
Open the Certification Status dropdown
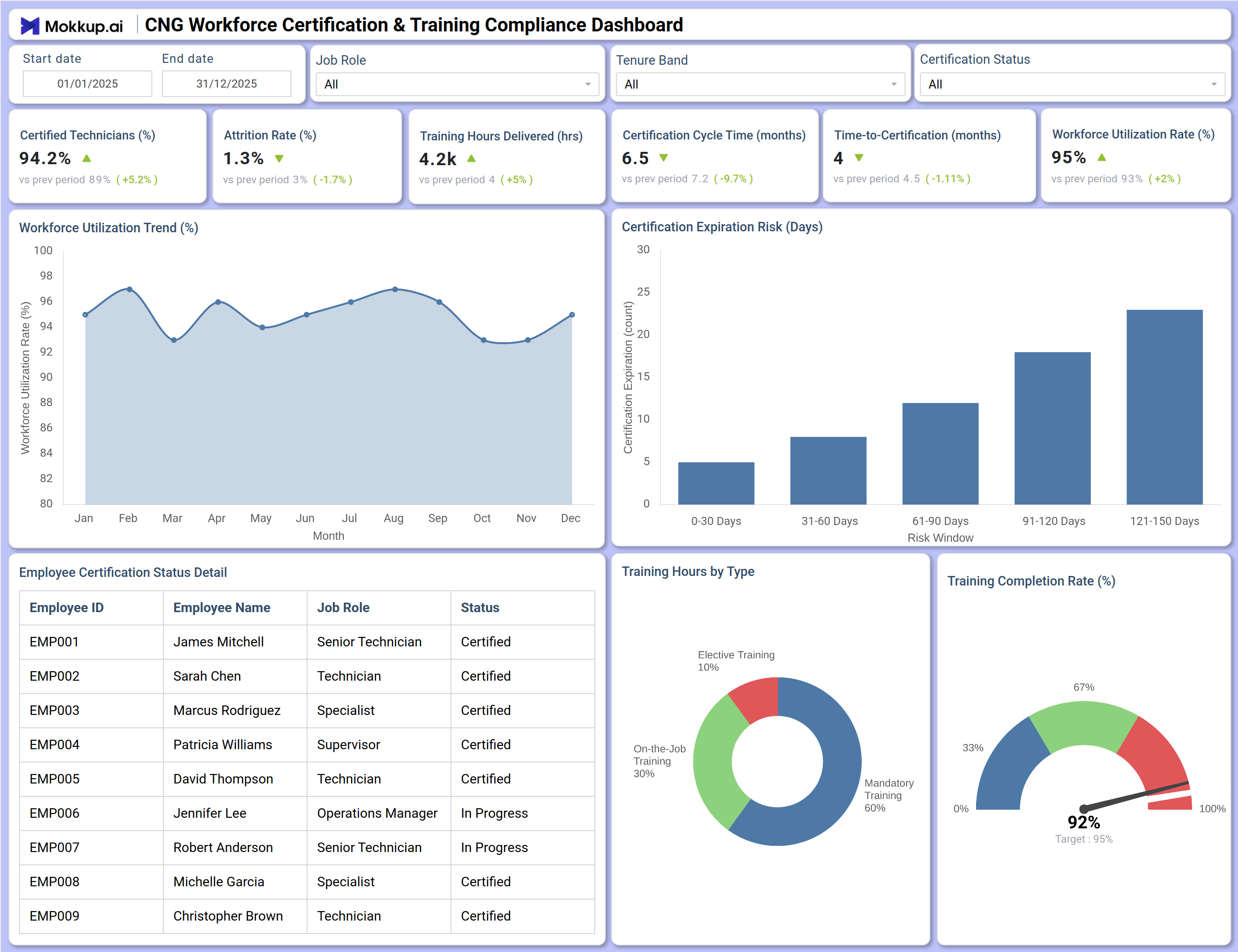coord(1072,84)
